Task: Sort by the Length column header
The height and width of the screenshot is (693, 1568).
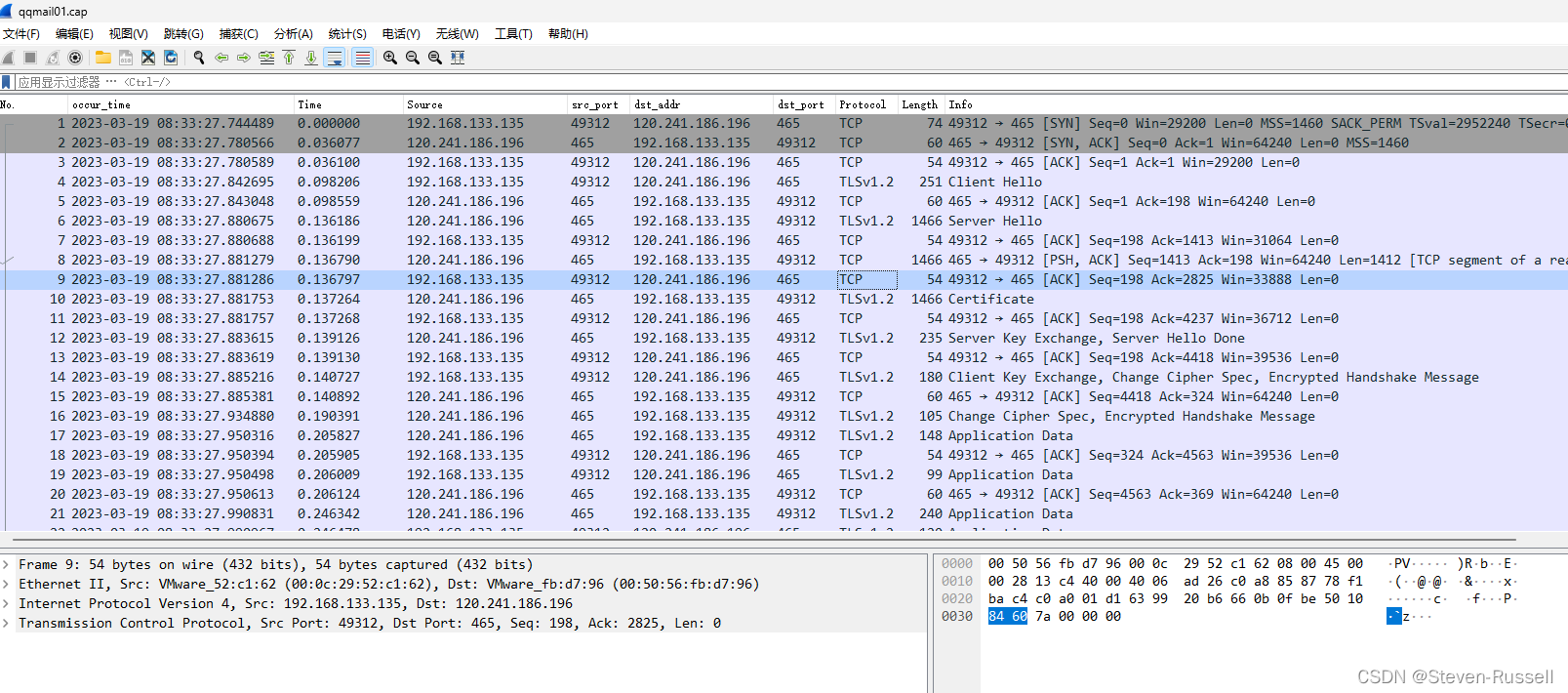Action: tap(921, 104)
